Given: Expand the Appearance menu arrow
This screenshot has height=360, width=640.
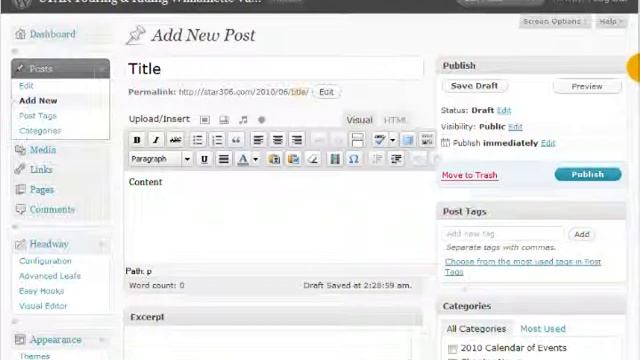Looking at the screenshot, I should 102,340.
